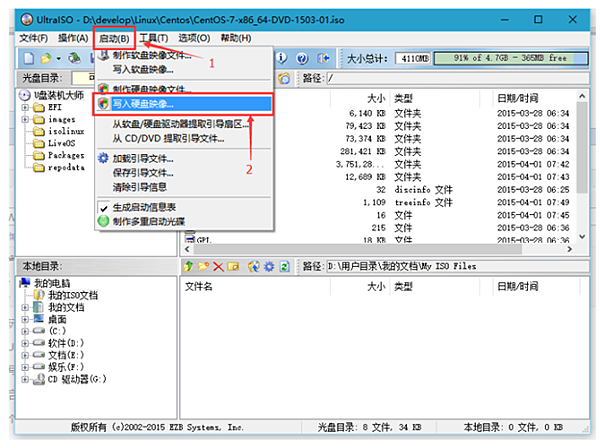Select the LiveOS folder in tree
This screenshot has height=448, width=600.
pos(62,143)
